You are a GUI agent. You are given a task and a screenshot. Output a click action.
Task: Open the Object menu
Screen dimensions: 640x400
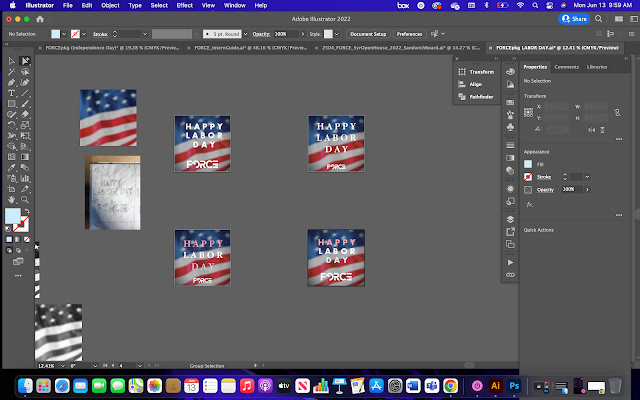coord(110,5)
